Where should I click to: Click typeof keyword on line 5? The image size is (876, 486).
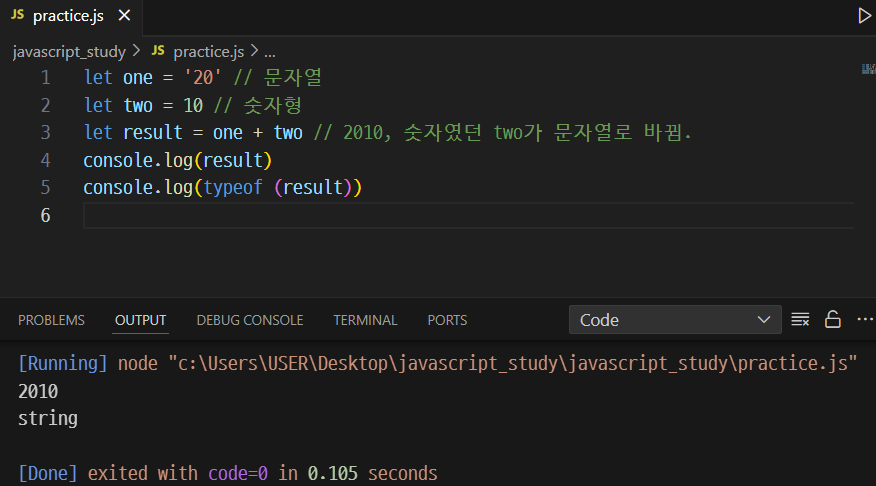pyautogui.click(x=232, y=187)
